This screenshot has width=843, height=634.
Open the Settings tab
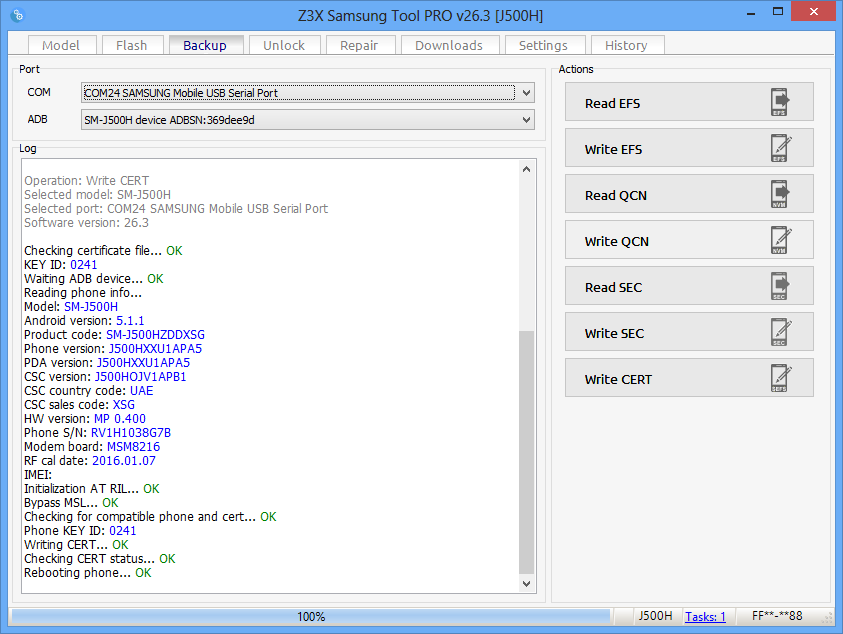(x=543, y=45)
